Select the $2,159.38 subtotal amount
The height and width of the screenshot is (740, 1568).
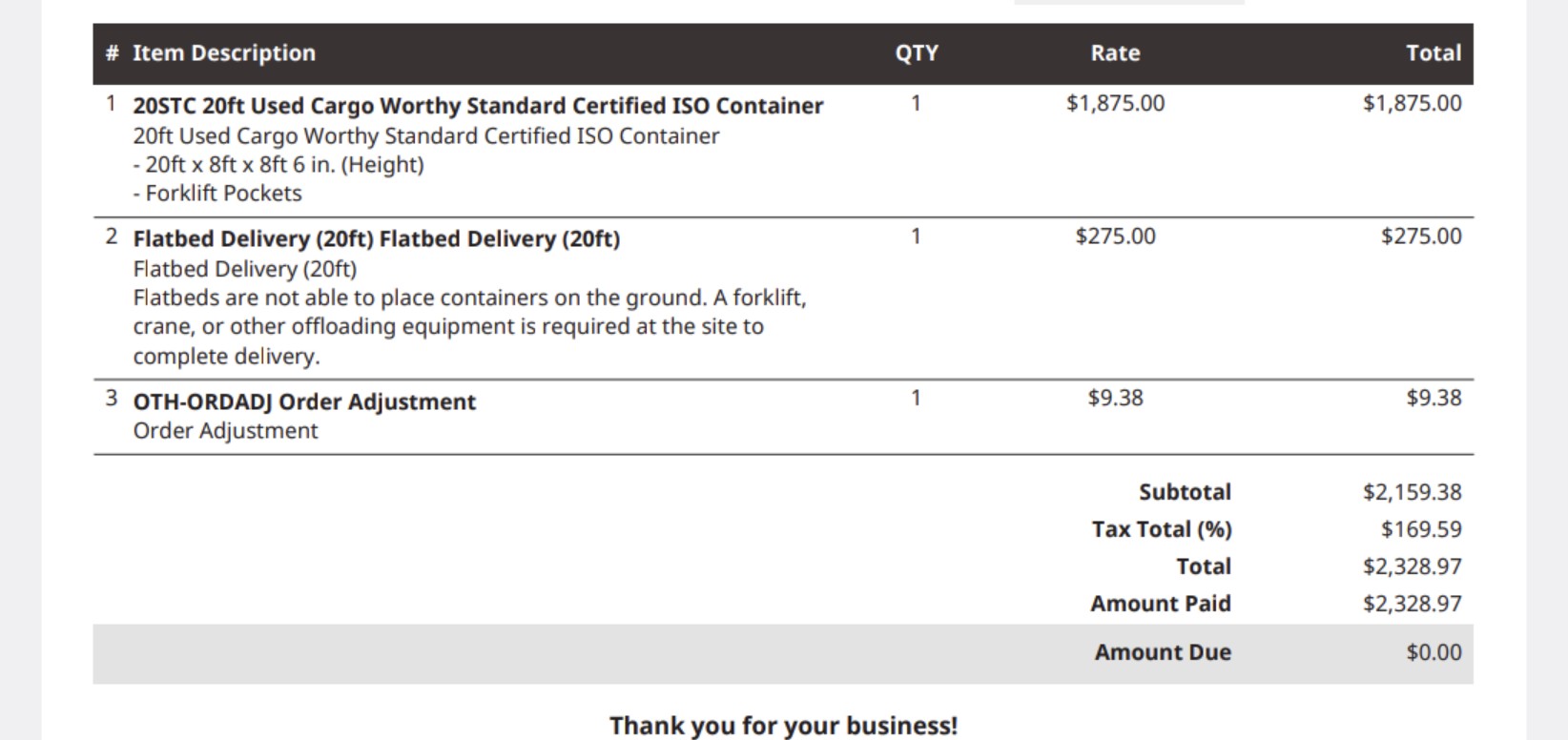tap(1412, 492)
